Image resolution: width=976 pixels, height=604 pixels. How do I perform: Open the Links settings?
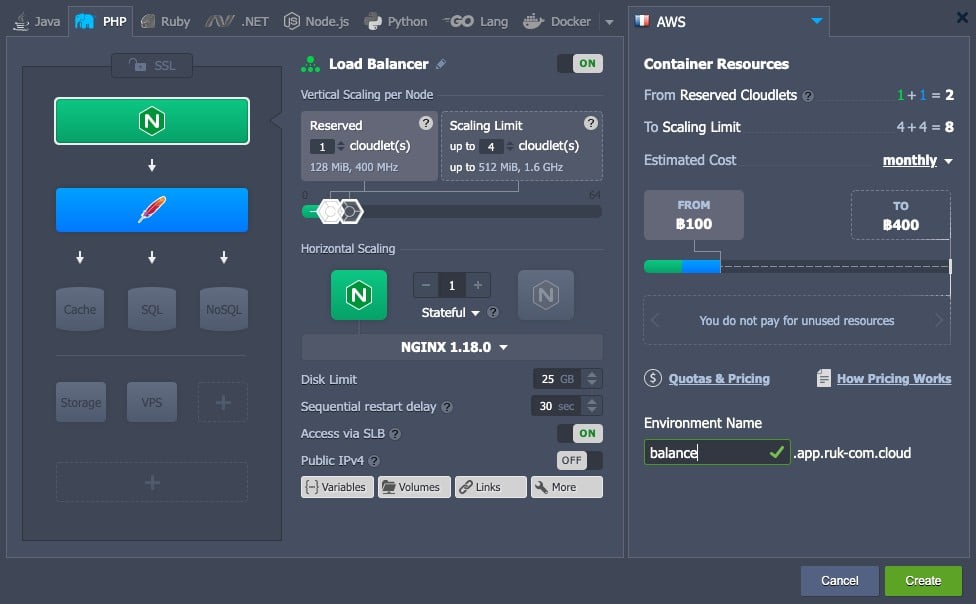(x=490, y=487)
